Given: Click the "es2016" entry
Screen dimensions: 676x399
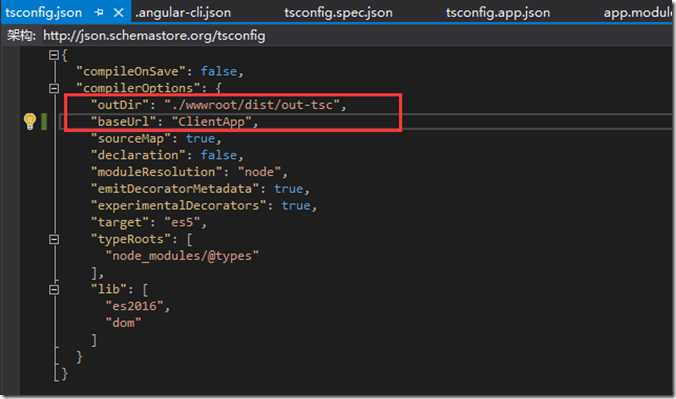Looking at the screenshot, I should (135, 306).
